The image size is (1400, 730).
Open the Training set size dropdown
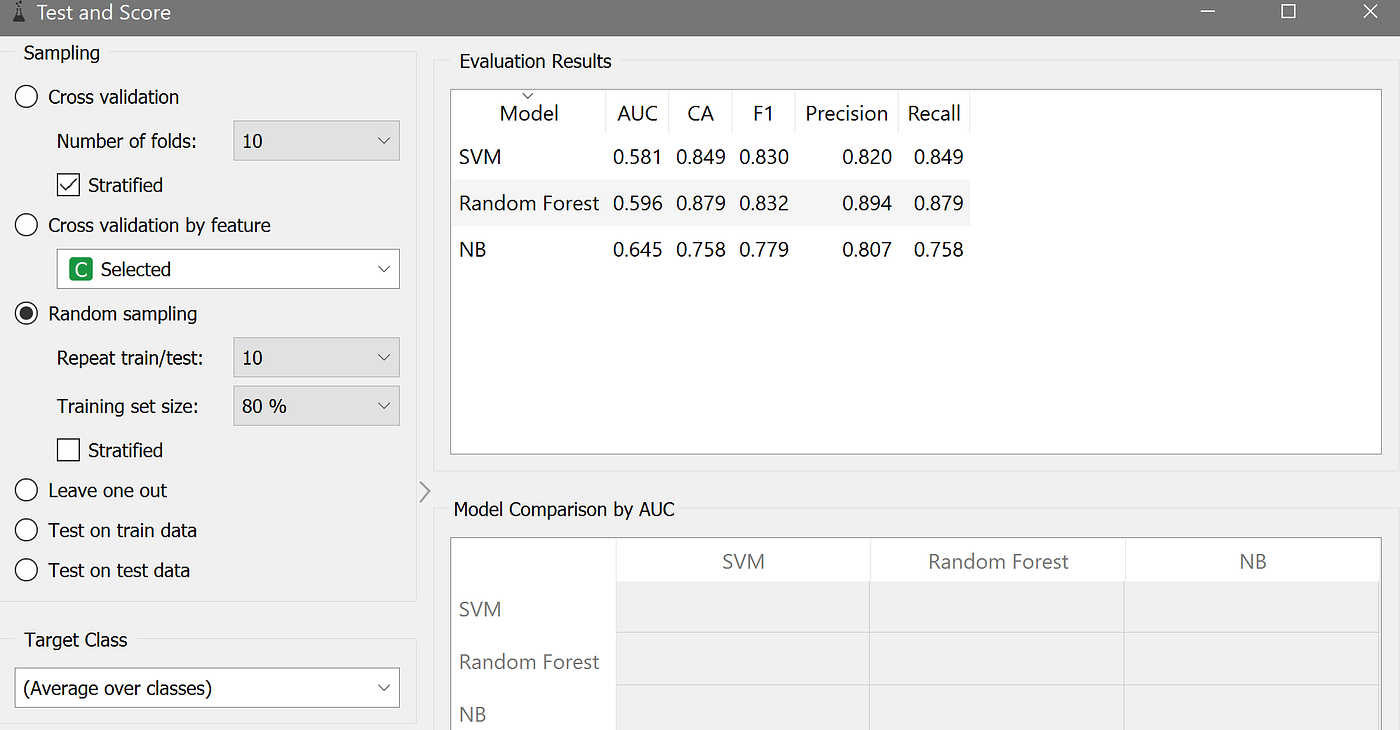316,406
